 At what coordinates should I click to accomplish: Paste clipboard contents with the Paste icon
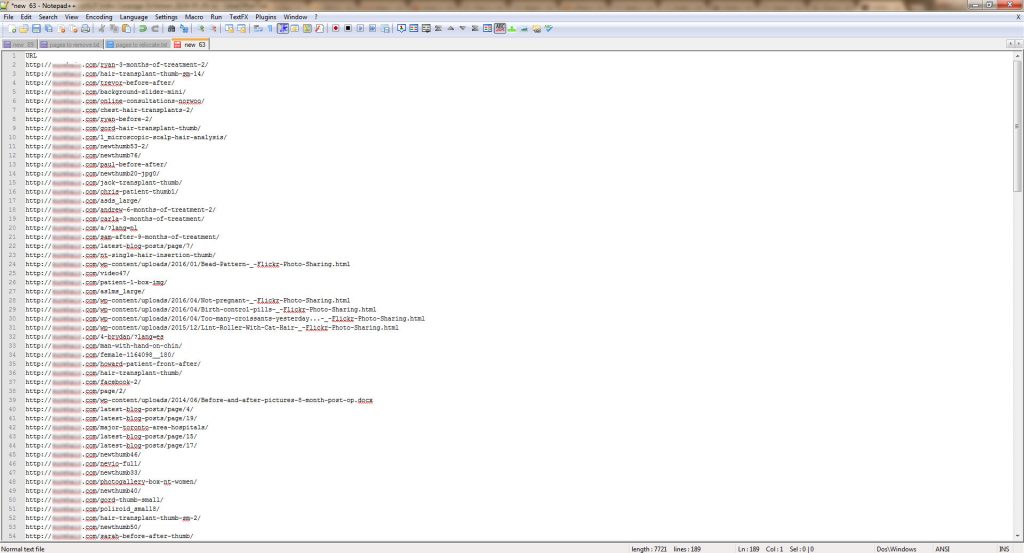pos(126,29)
